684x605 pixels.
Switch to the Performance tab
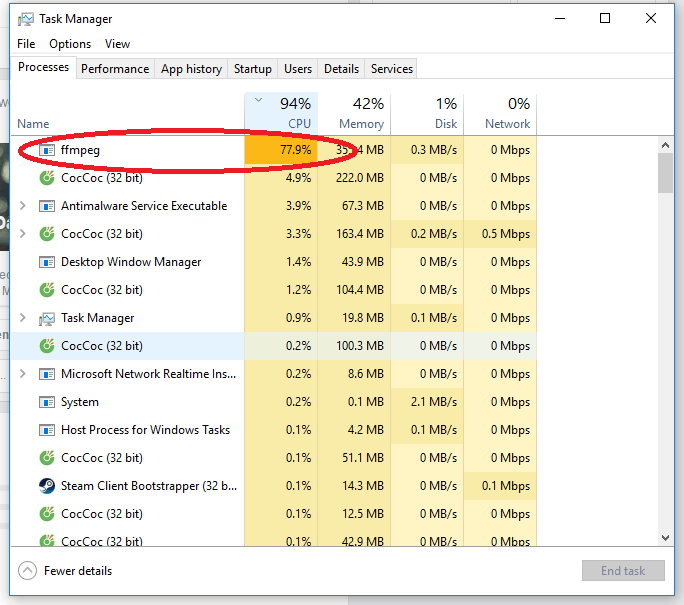pos(115,69)
